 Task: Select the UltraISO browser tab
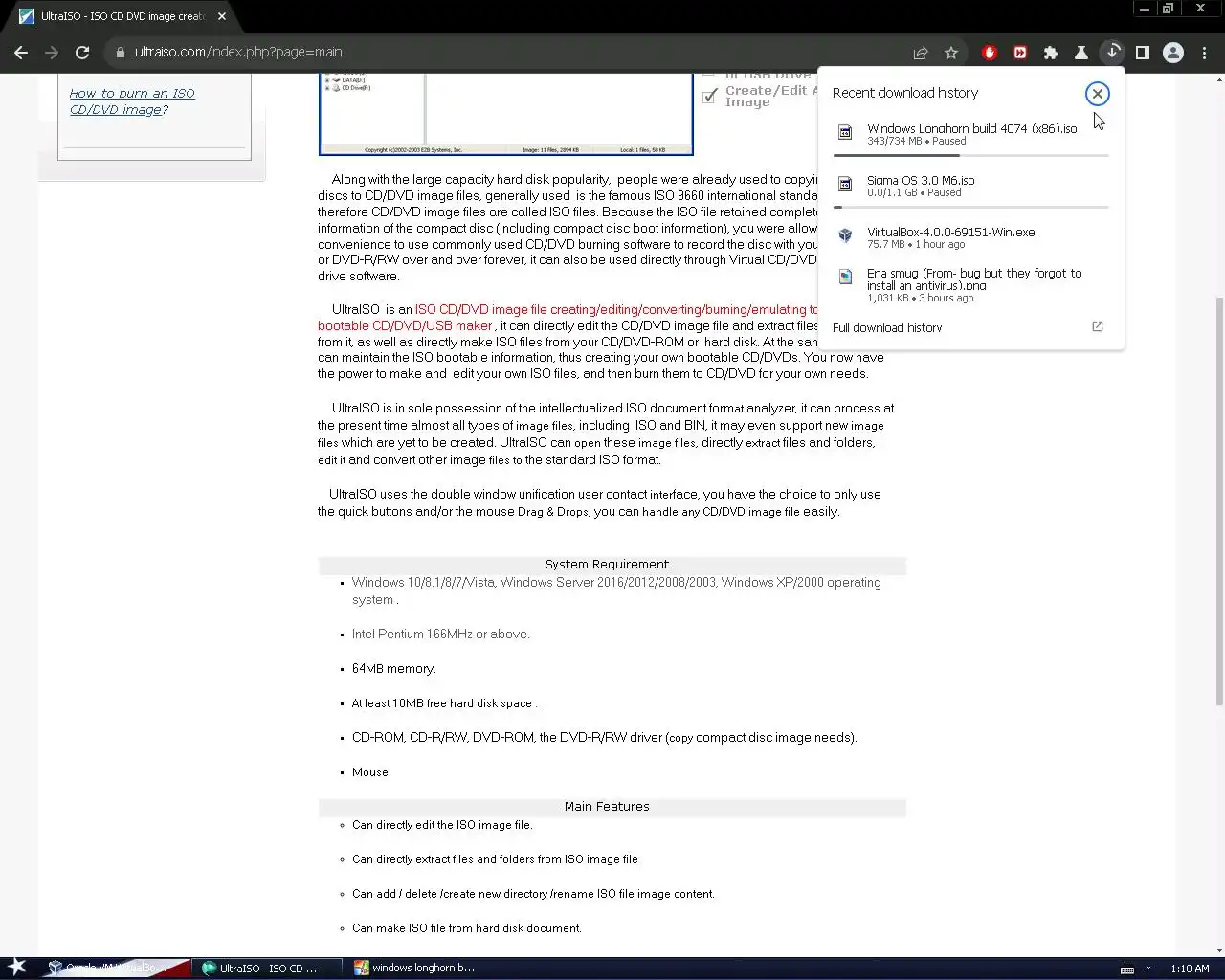click(x=122, y=16)
